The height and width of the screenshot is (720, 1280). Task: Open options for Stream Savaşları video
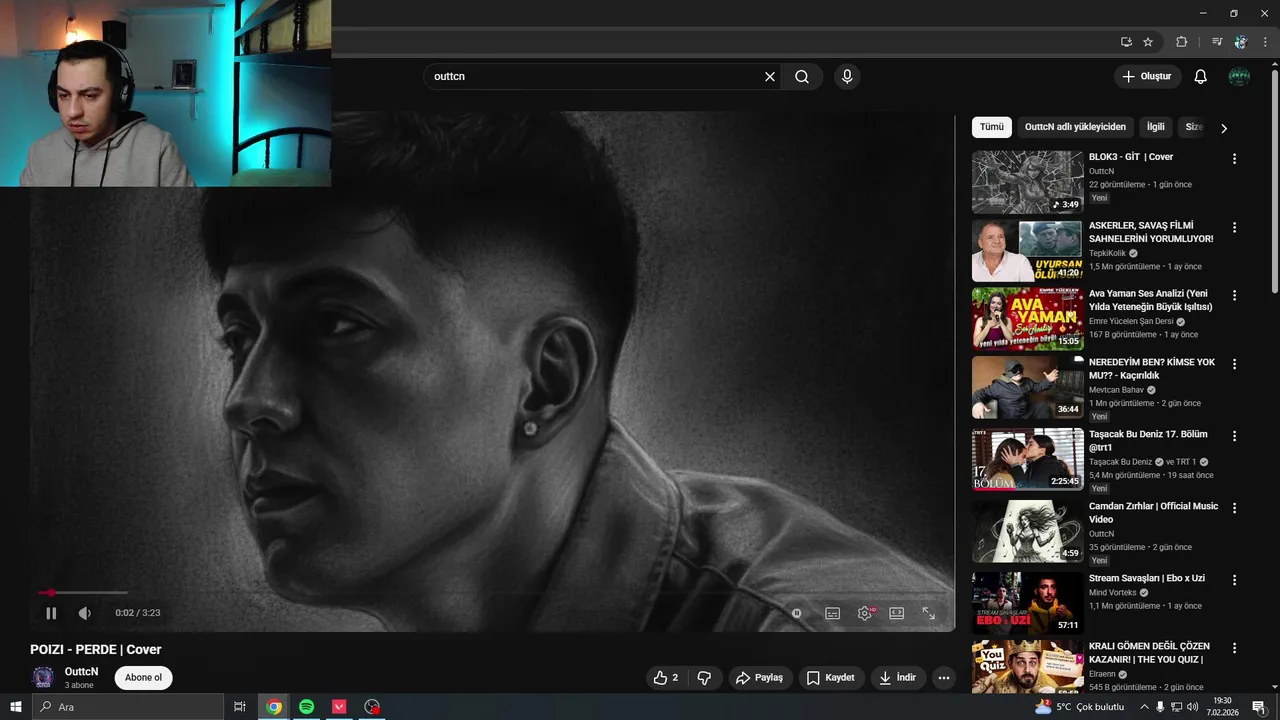point(1234,580)
